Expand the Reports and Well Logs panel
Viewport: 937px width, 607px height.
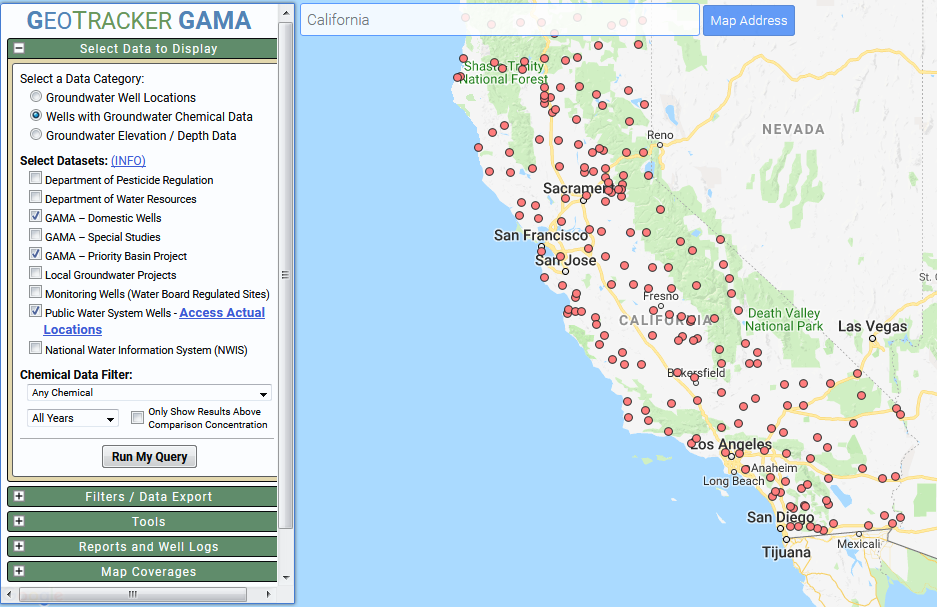click(19, 547)
